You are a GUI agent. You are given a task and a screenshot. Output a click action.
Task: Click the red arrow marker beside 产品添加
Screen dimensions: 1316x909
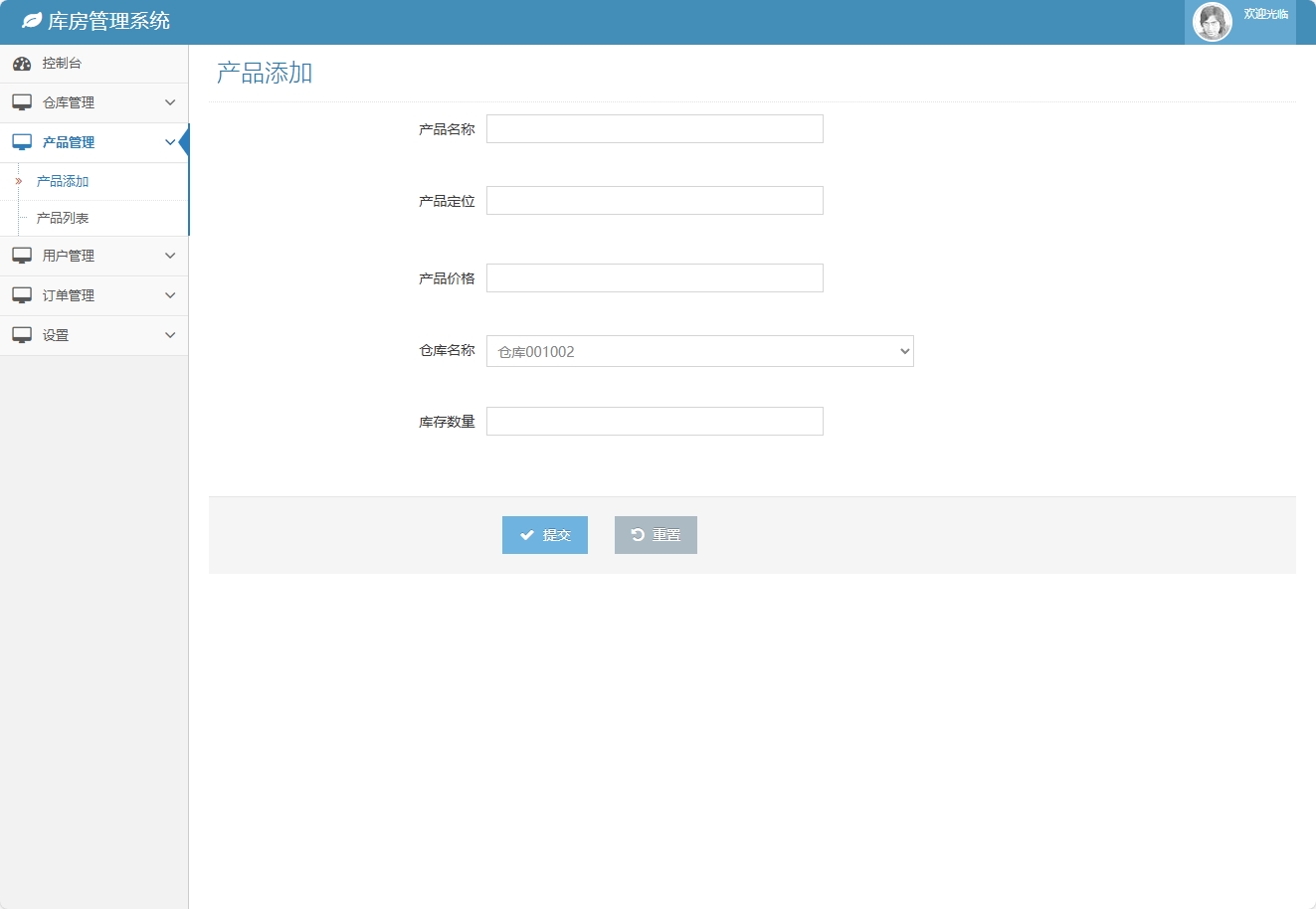point(20,181)
